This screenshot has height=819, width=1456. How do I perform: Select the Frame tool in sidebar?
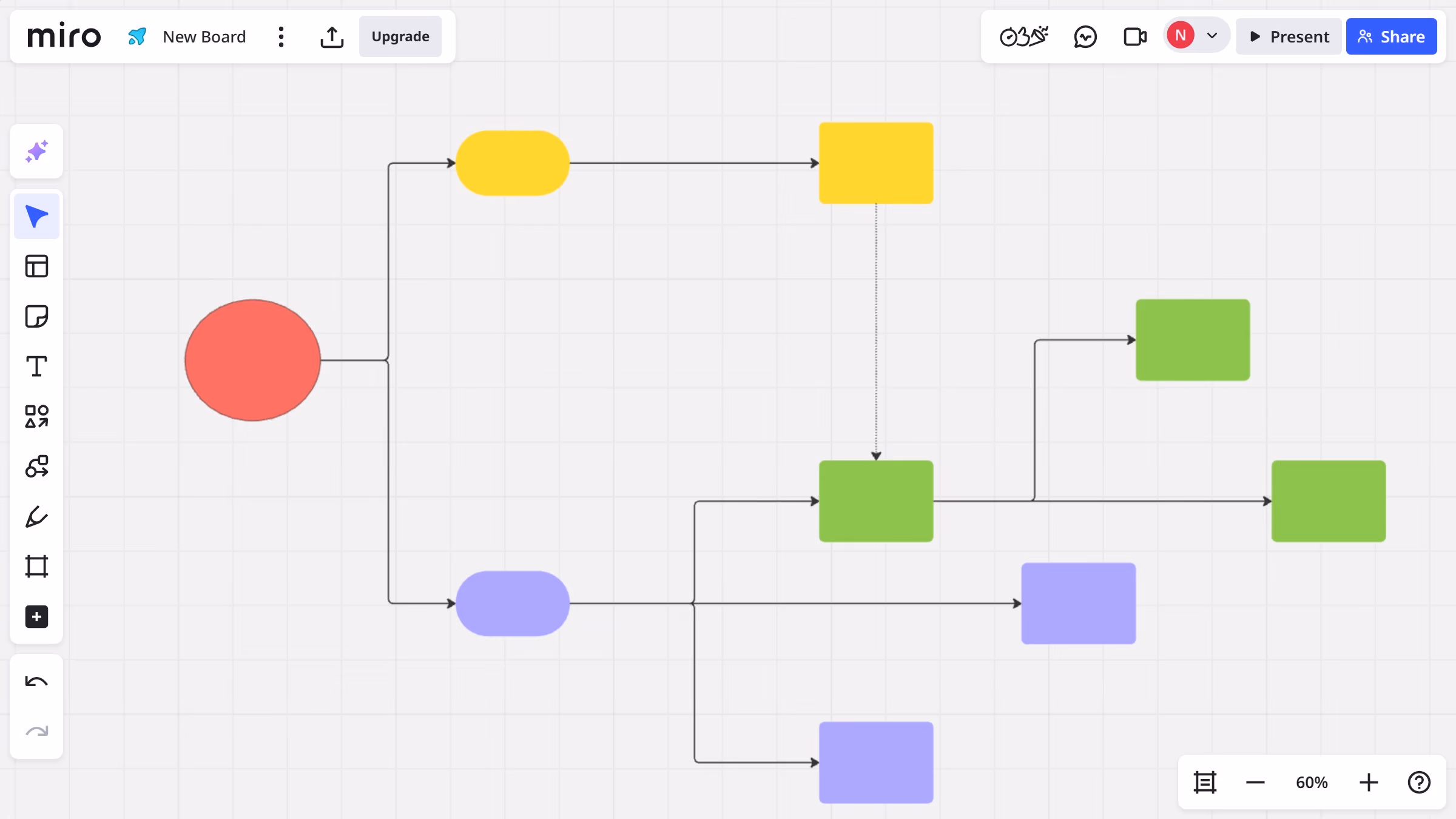point(36,567)
